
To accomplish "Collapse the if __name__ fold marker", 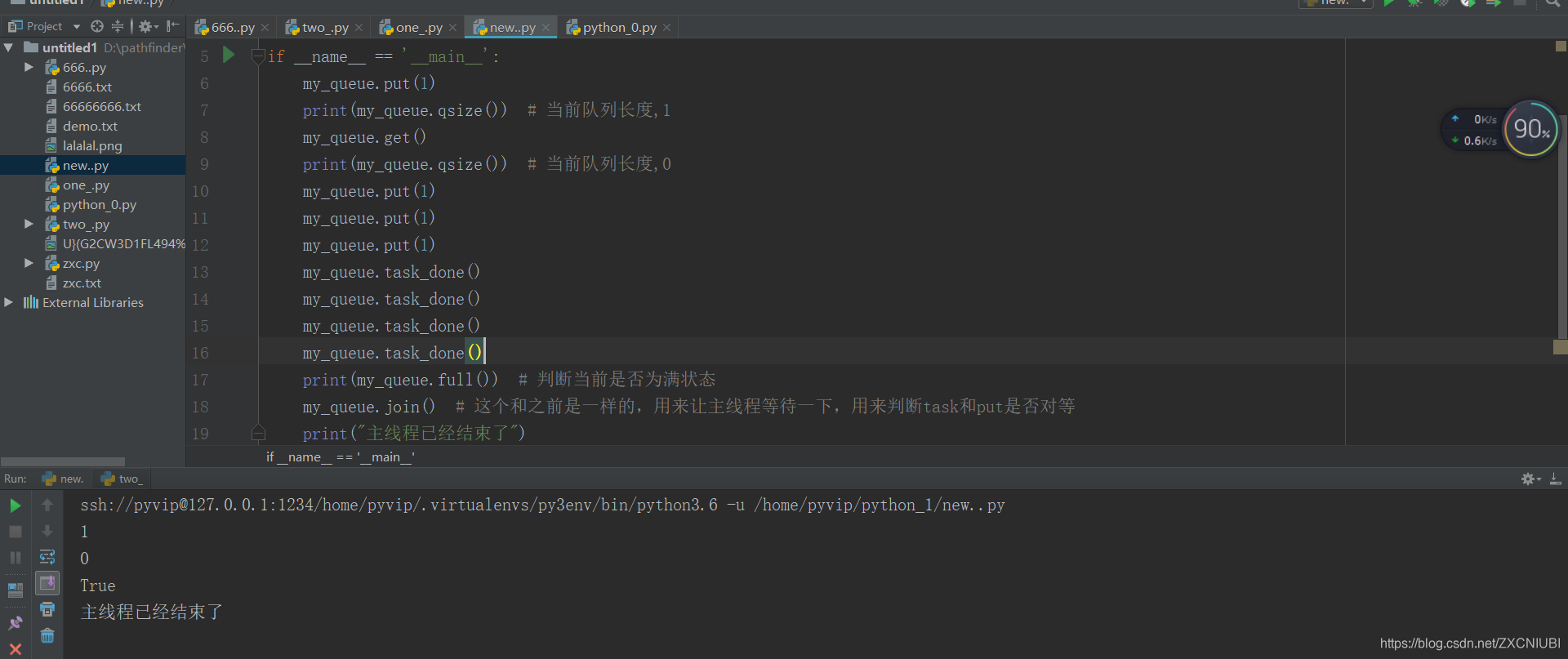I will [x=258, y=56].
